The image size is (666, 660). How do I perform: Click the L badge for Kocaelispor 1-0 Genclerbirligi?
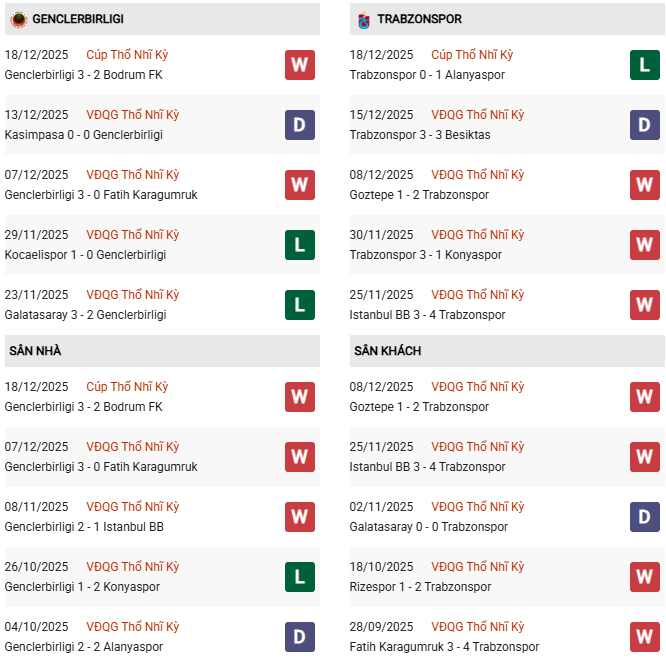pos(300,245)
